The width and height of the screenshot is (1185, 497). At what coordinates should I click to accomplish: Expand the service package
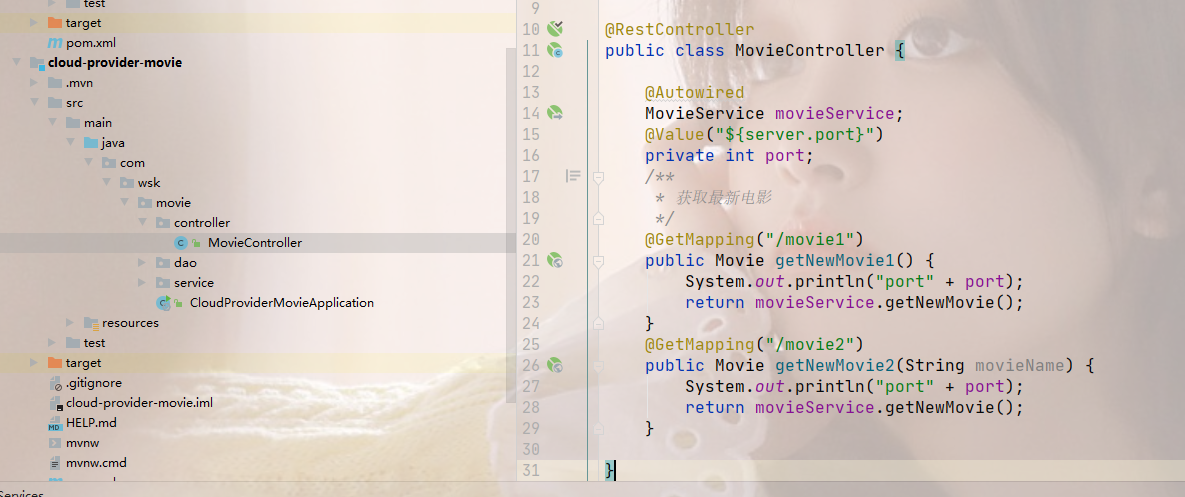tap(142, 282)
